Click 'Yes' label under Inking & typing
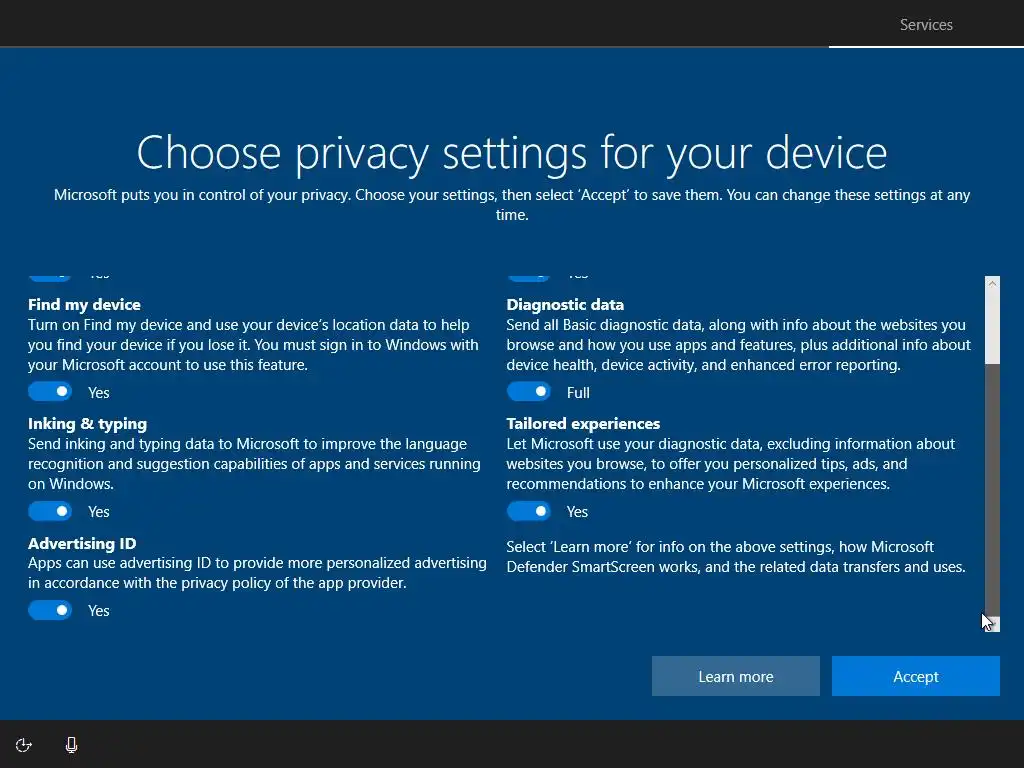The height and width of the screenshot is (768, 1024). (x=99, y=512)
